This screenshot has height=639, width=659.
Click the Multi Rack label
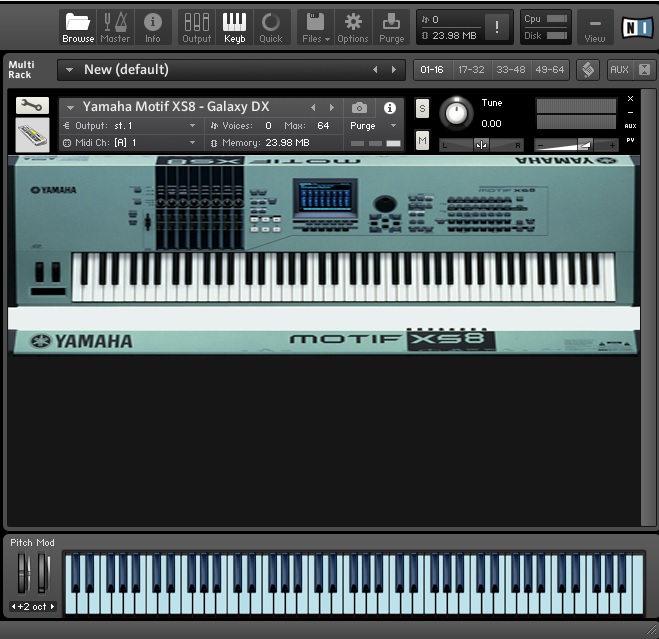[x=20, y=69]
